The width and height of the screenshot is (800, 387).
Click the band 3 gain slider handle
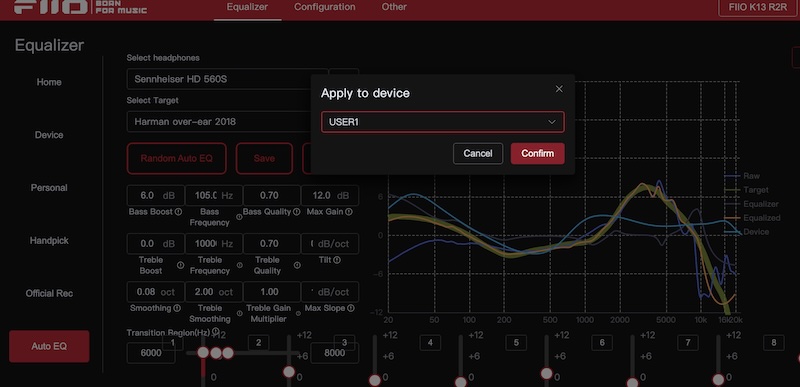pos(375,380)
